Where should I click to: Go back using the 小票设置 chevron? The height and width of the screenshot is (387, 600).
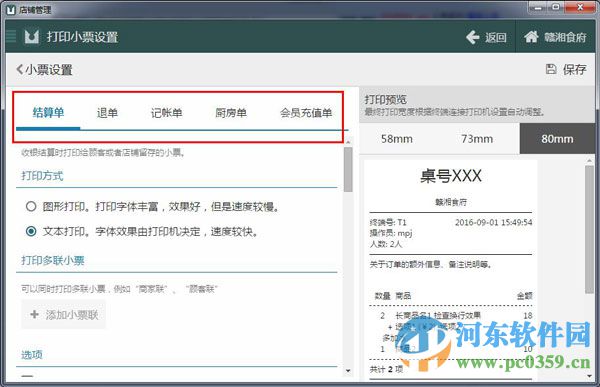click(x=19, y=70)
